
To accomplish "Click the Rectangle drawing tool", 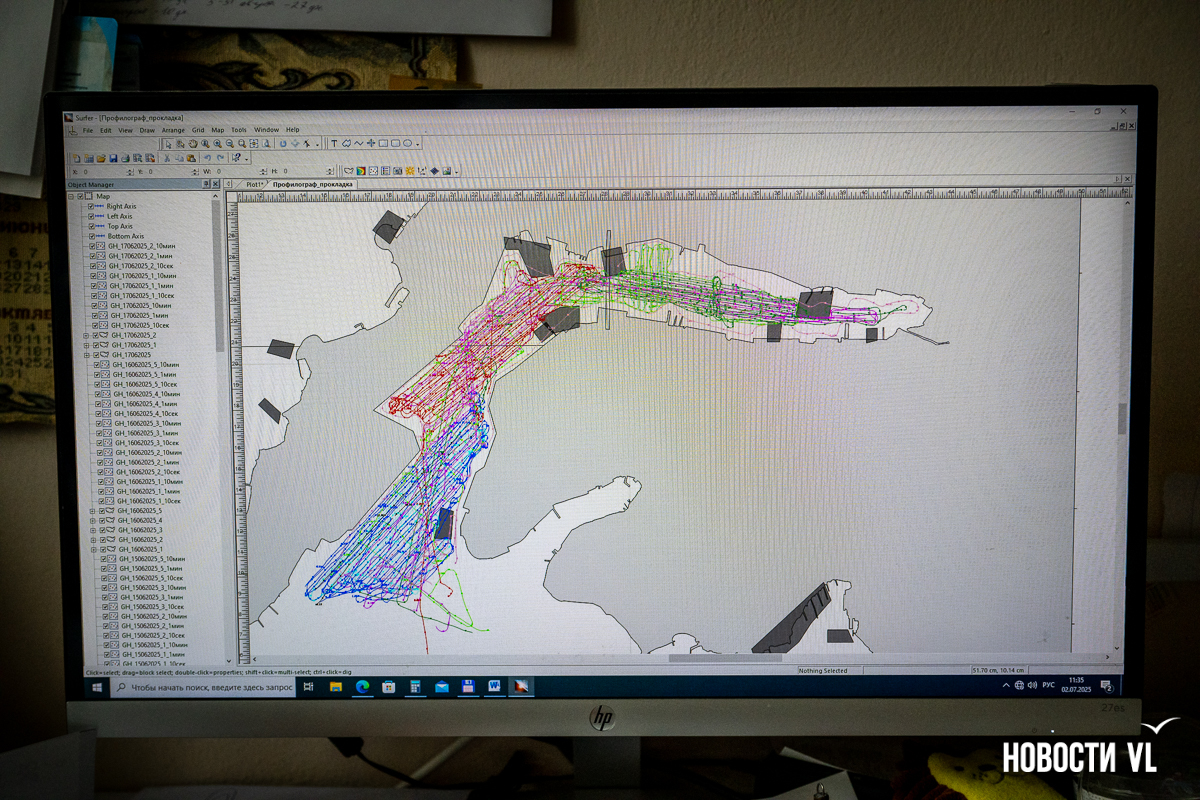I will click(383, 143).
